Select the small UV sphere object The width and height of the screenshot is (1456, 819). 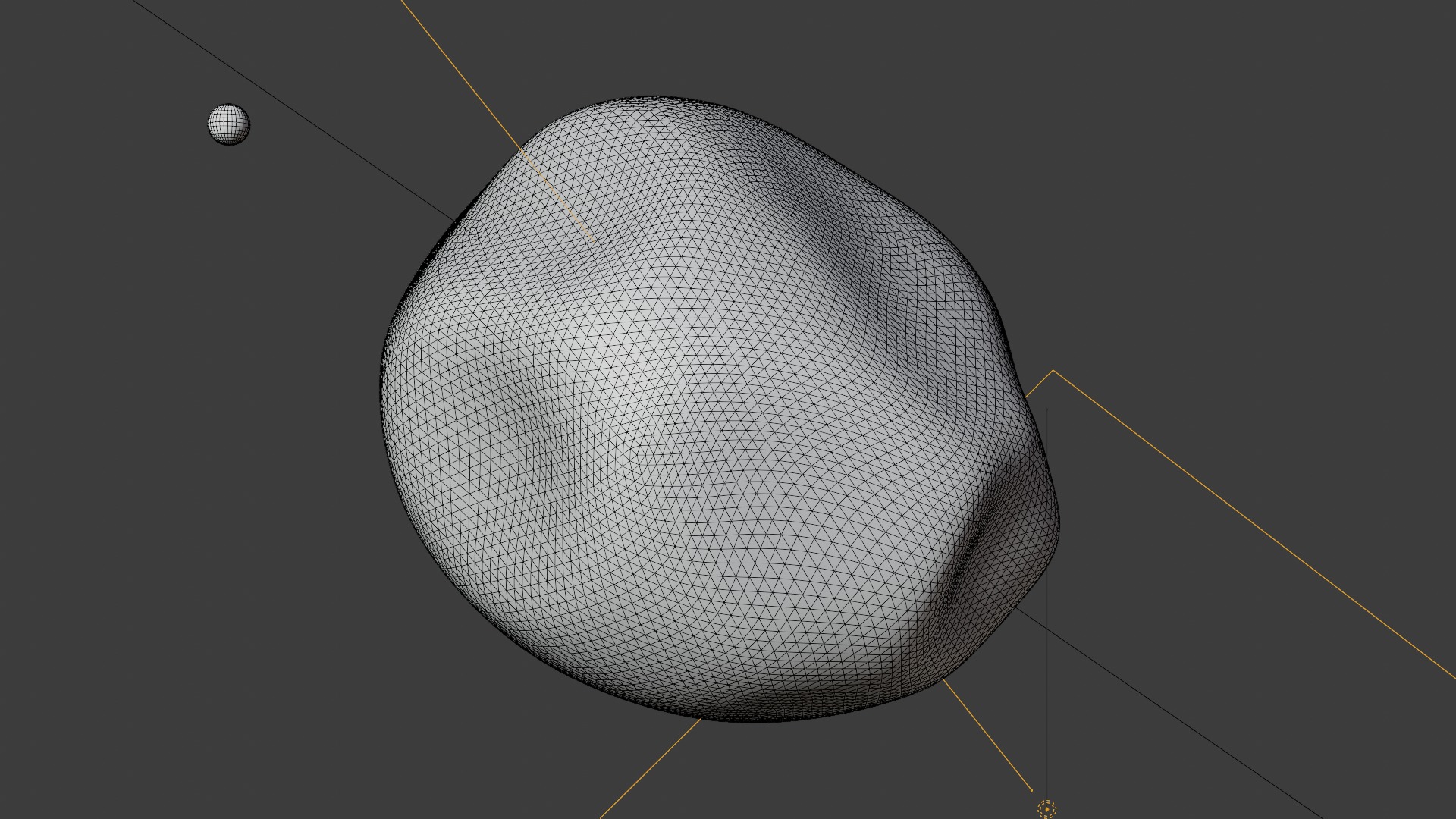click(228, 124)
